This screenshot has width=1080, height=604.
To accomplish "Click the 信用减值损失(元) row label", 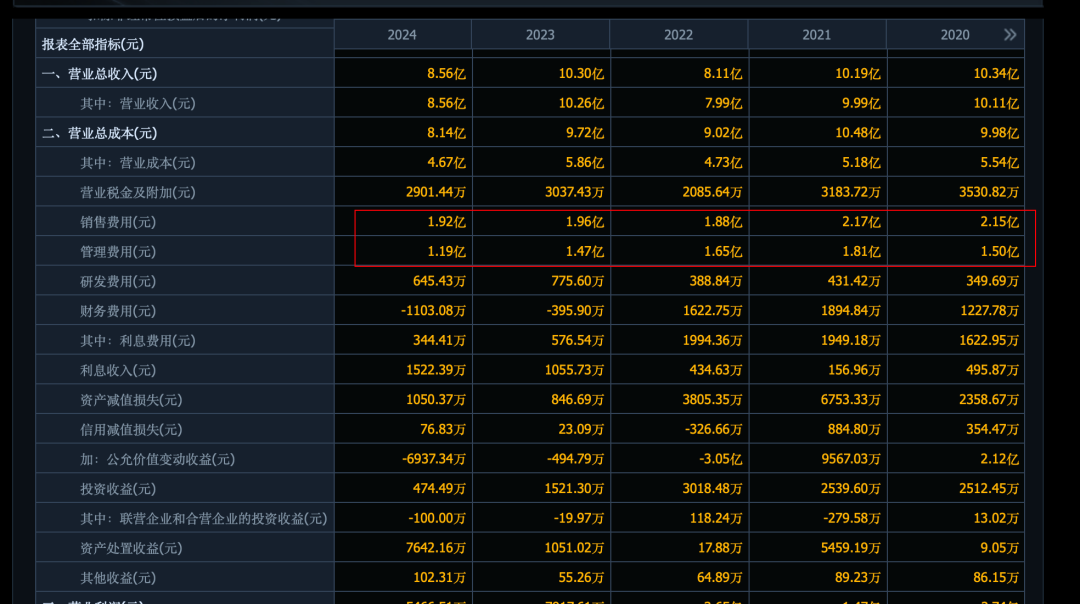I will pyautogui.click(x=131, y=429).
